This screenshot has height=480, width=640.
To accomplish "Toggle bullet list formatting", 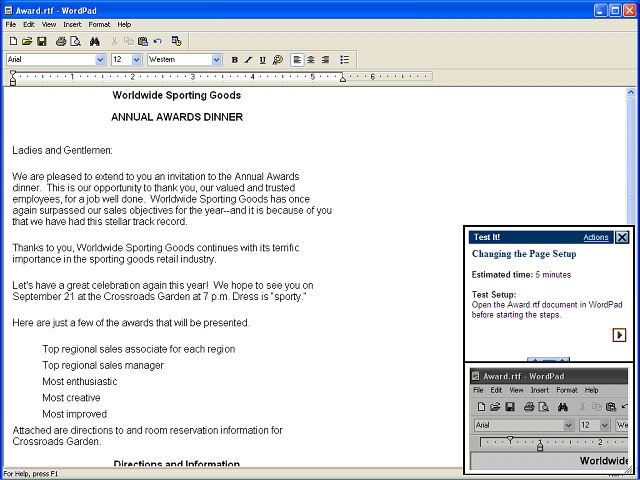I will tap(345, 60).
